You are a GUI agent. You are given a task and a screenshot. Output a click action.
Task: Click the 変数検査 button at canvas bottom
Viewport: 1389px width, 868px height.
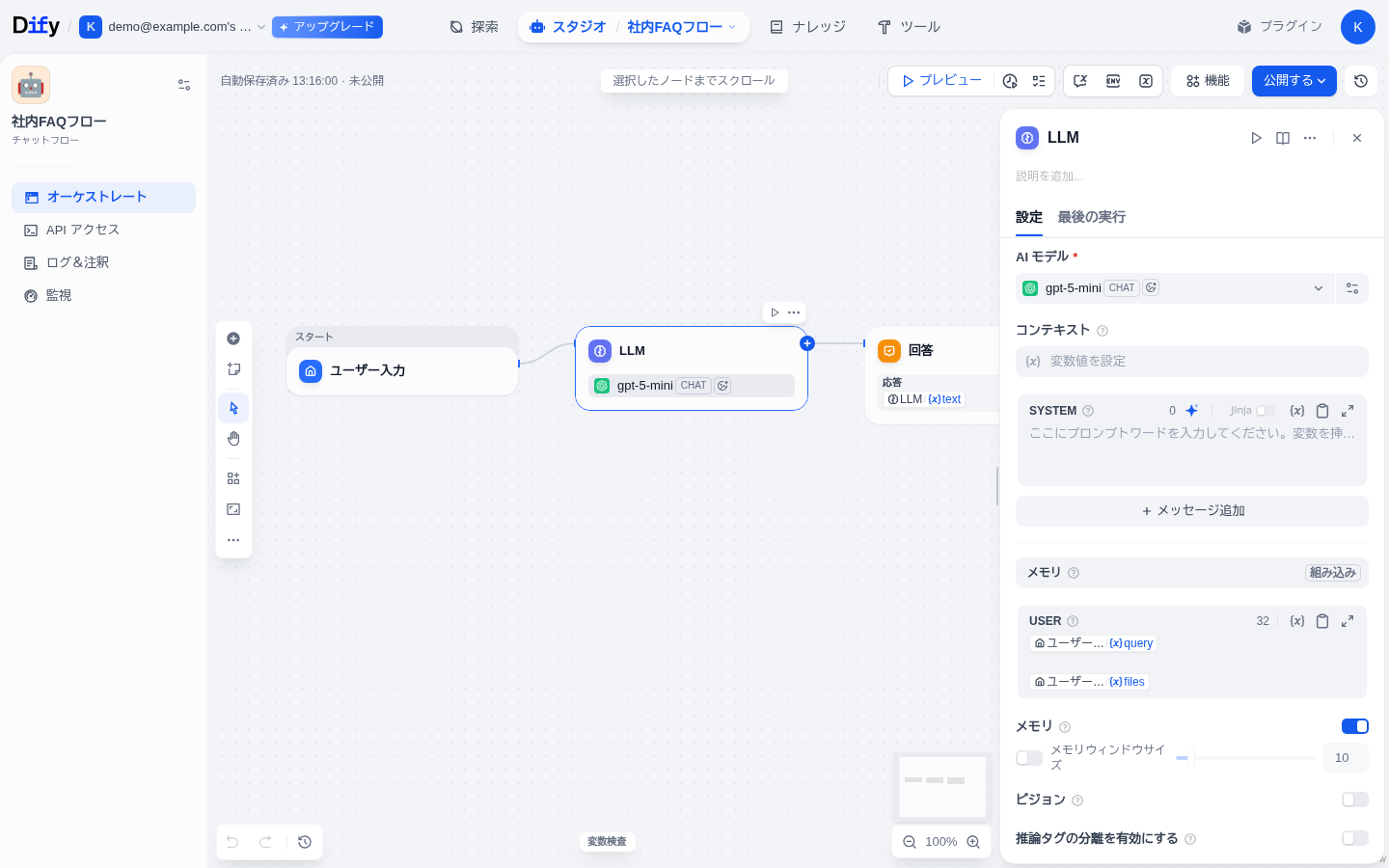pos(607,842)
